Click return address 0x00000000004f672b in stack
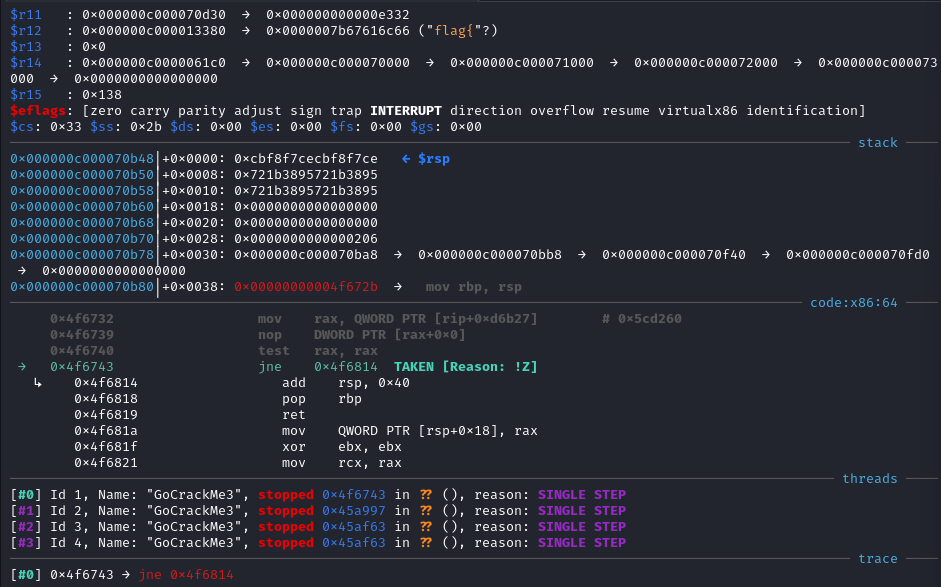This screenshot has height=587, width=941. point(305,287)
